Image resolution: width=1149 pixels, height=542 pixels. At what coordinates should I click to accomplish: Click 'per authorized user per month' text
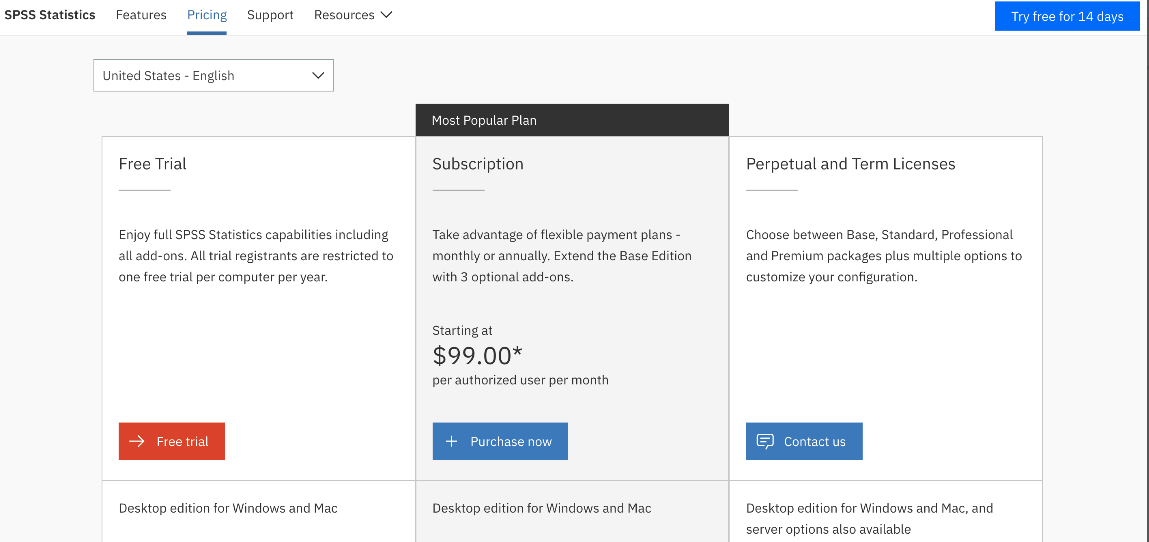click(x=520, y=380)
